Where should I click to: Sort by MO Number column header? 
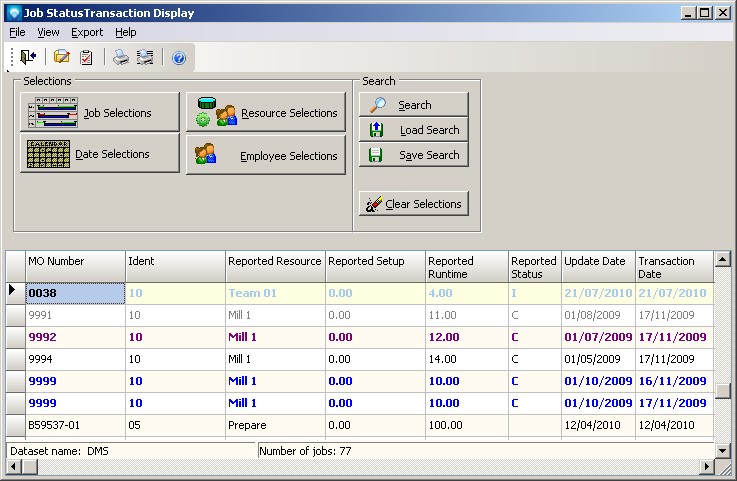(74, 266)
